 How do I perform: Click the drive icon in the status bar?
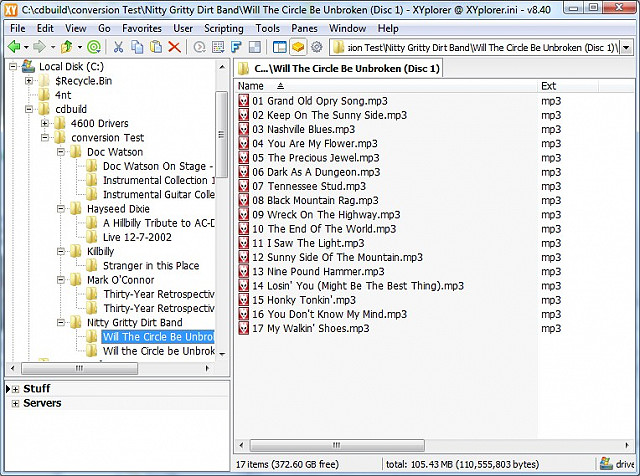607,464
